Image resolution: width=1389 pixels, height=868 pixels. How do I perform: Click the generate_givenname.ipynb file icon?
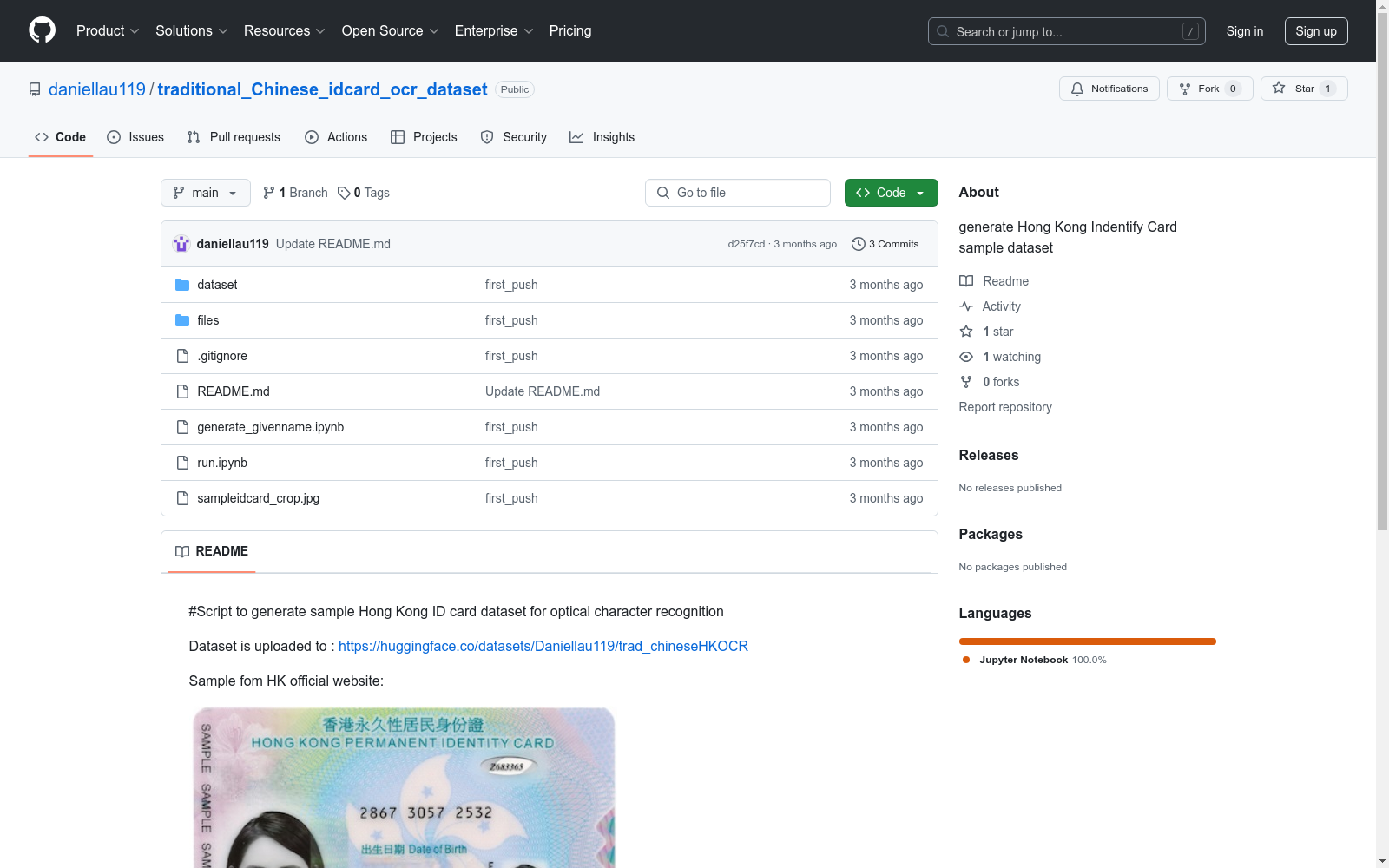click(182, 427)
